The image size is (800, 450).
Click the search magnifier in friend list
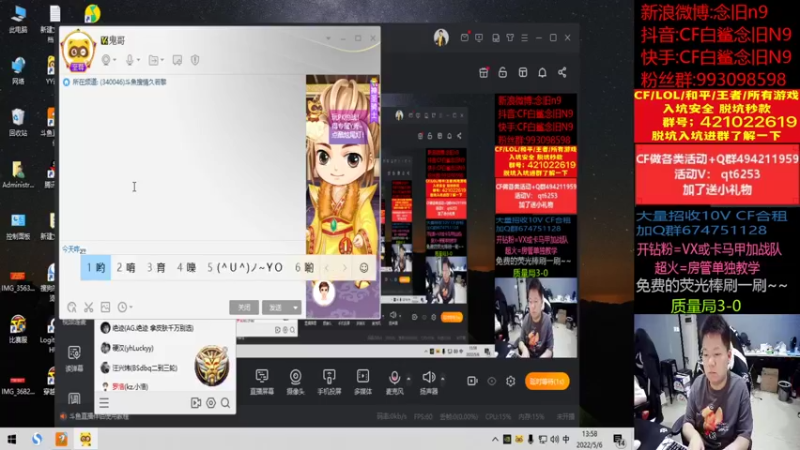pos(226,403)
